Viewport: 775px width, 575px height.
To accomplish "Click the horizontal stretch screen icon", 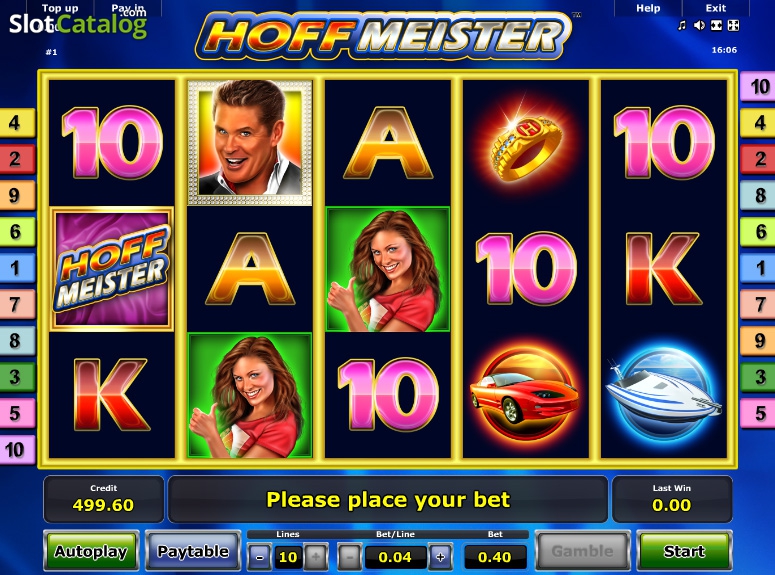I will [716, 25].
